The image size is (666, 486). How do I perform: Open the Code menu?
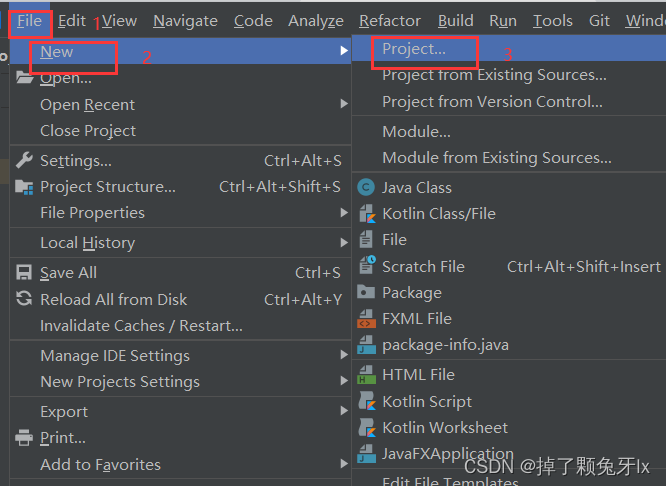[253, 21]
